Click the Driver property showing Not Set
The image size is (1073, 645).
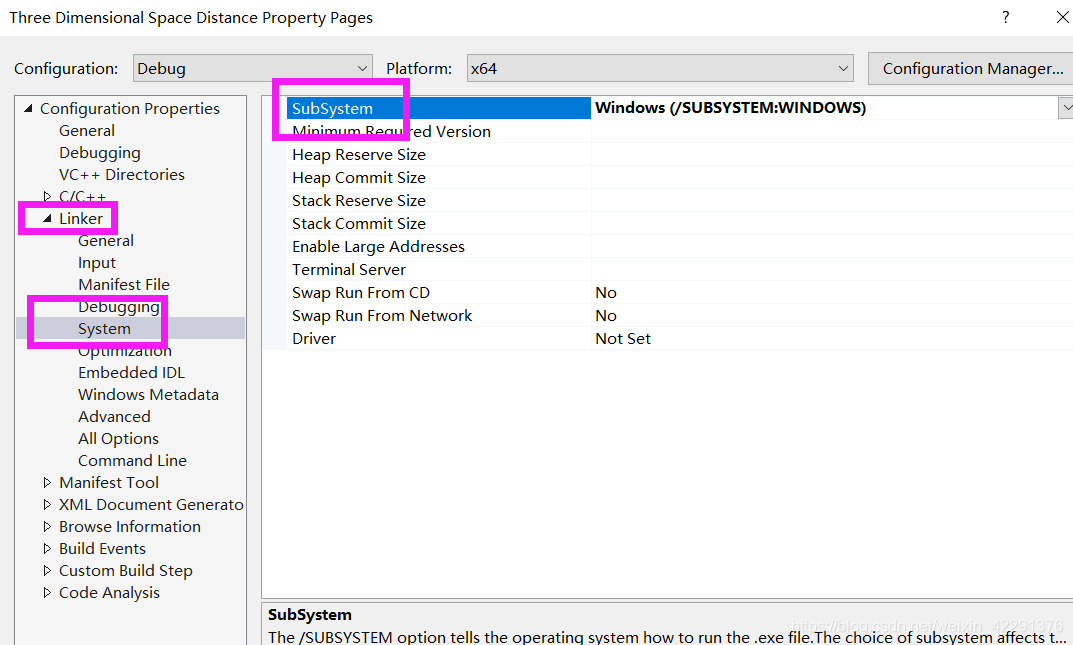coord(313,338)
